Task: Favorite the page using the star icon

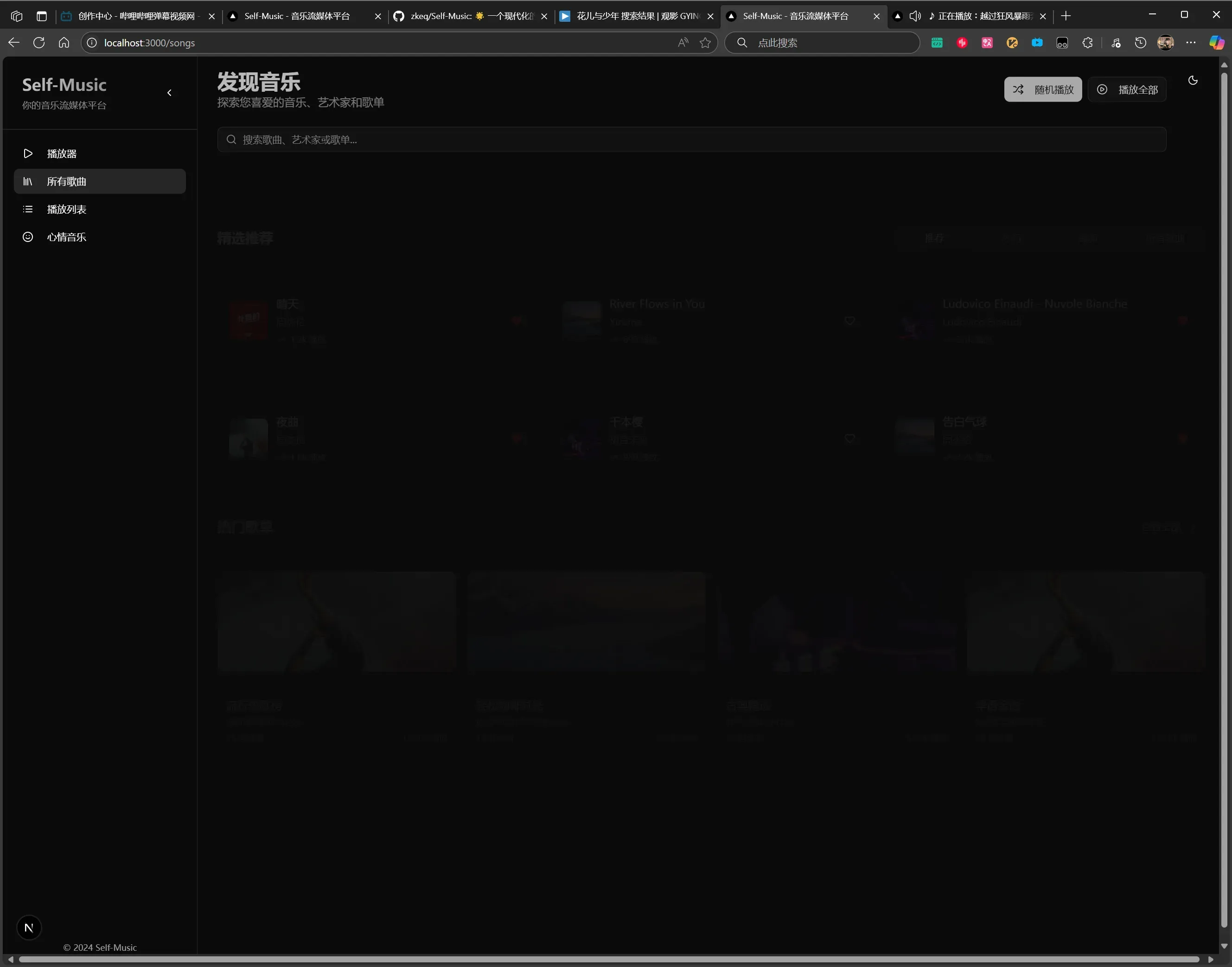Action: tap(705, 43)
